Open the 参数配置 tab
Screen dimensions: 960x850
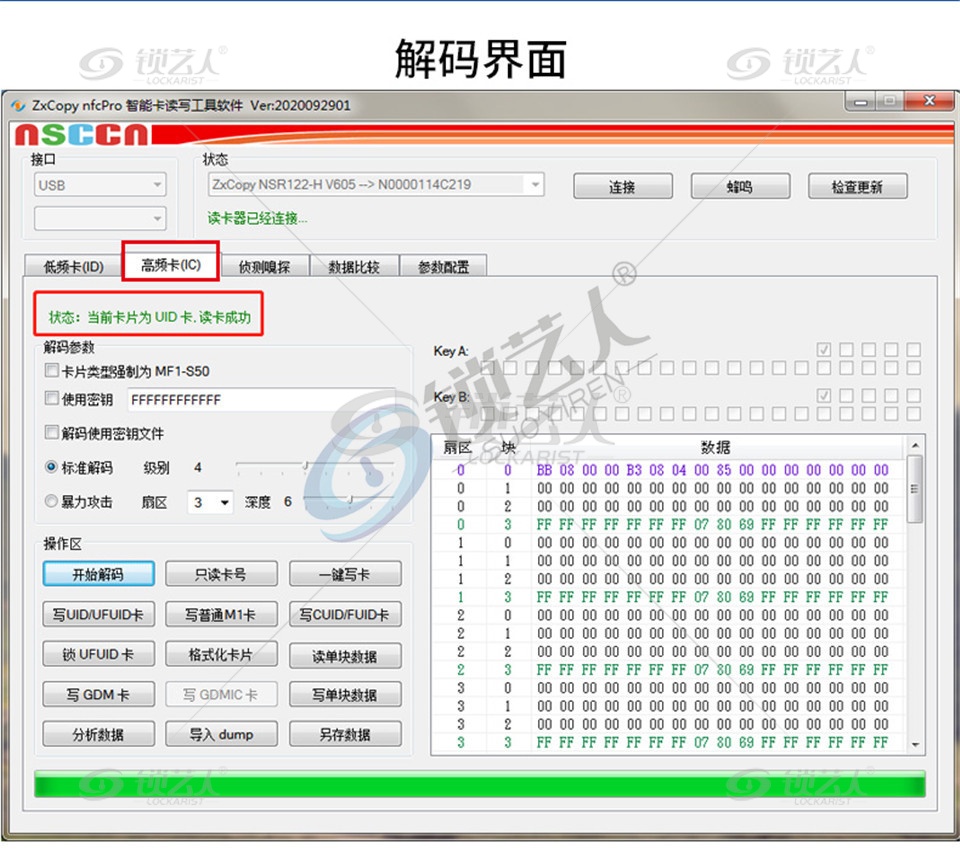click(443, 266)
